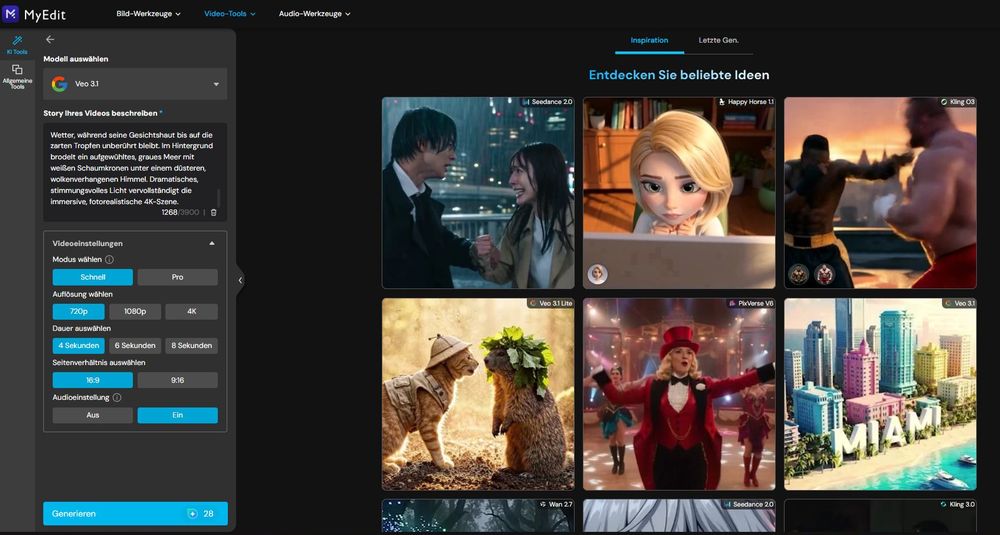Show info for Audioeinstellung
The width and height of the screenshot is (1000, 535).
(117, 397)
